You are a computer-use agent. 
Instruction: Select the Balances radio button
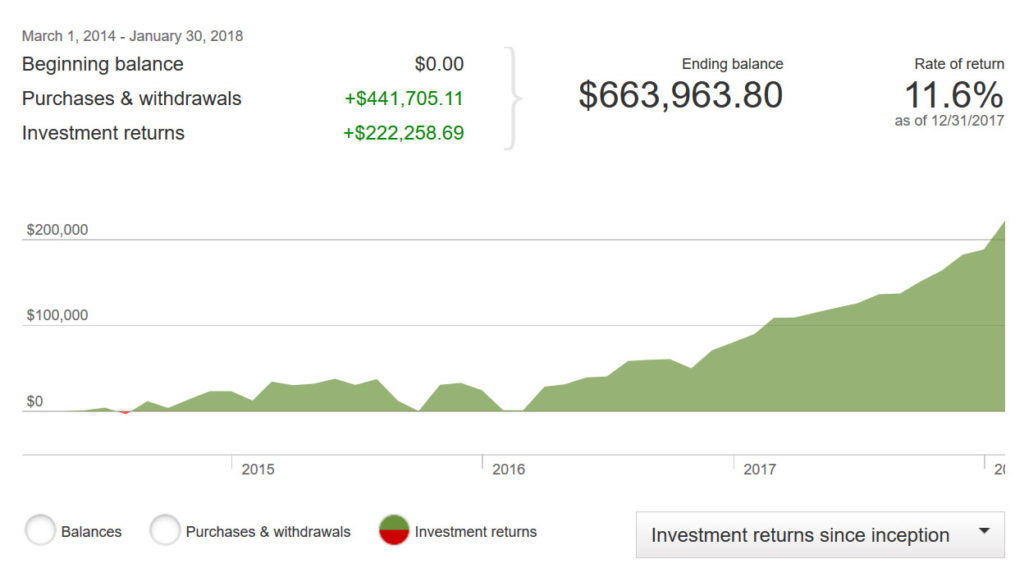[x=41, y=531]
